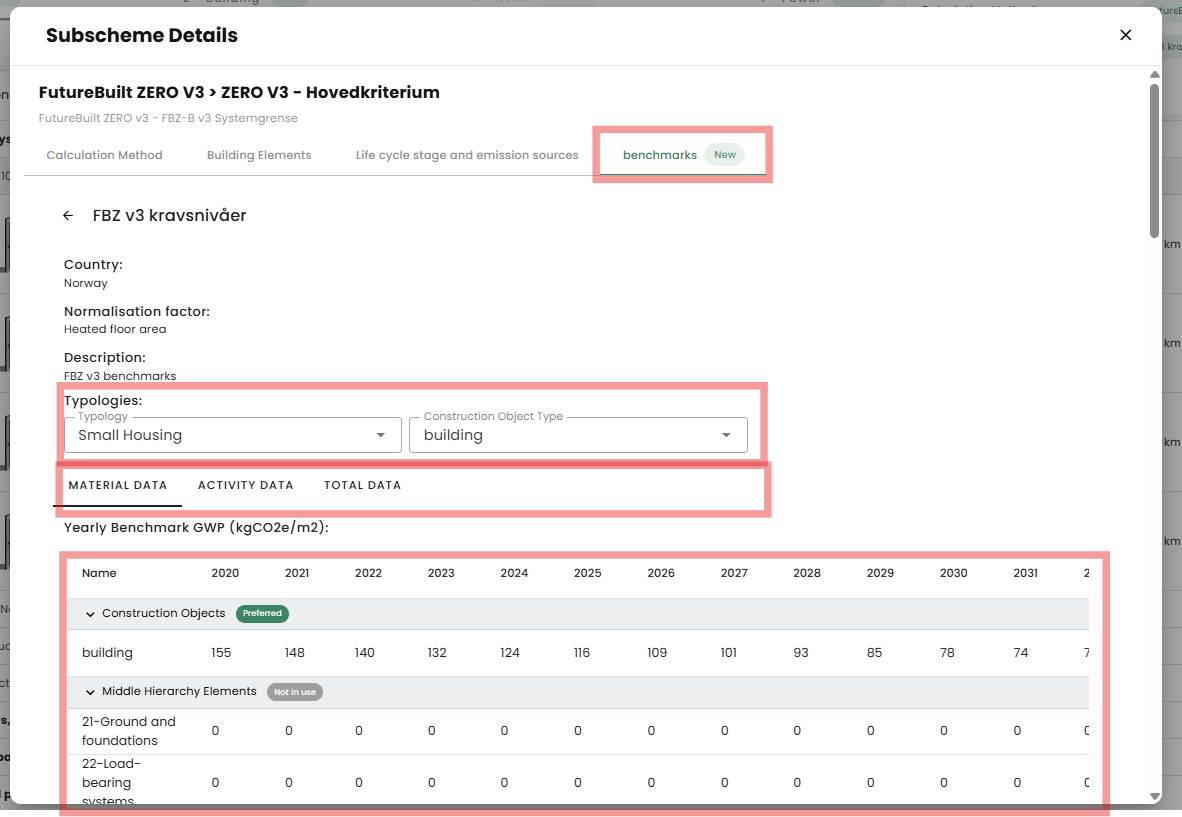Open the Building Elements tab
Screen dimensions: 1182x817
pyautogui.click(x=259, y=155)
